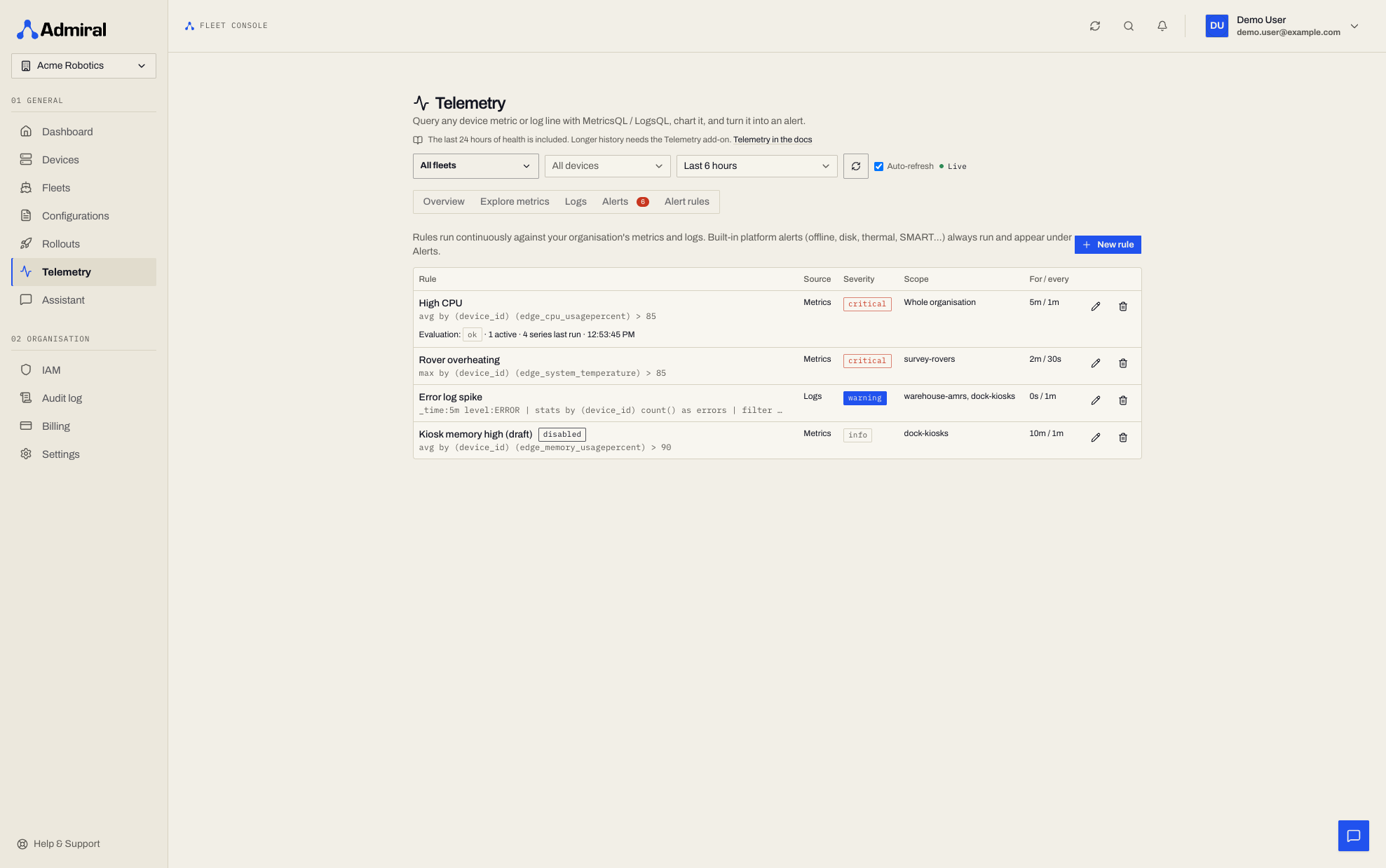The height and width of the screenshot is (868, 1386).
Task: Edit the Kiosk memory high rule
Action: tap(1096, 438)
